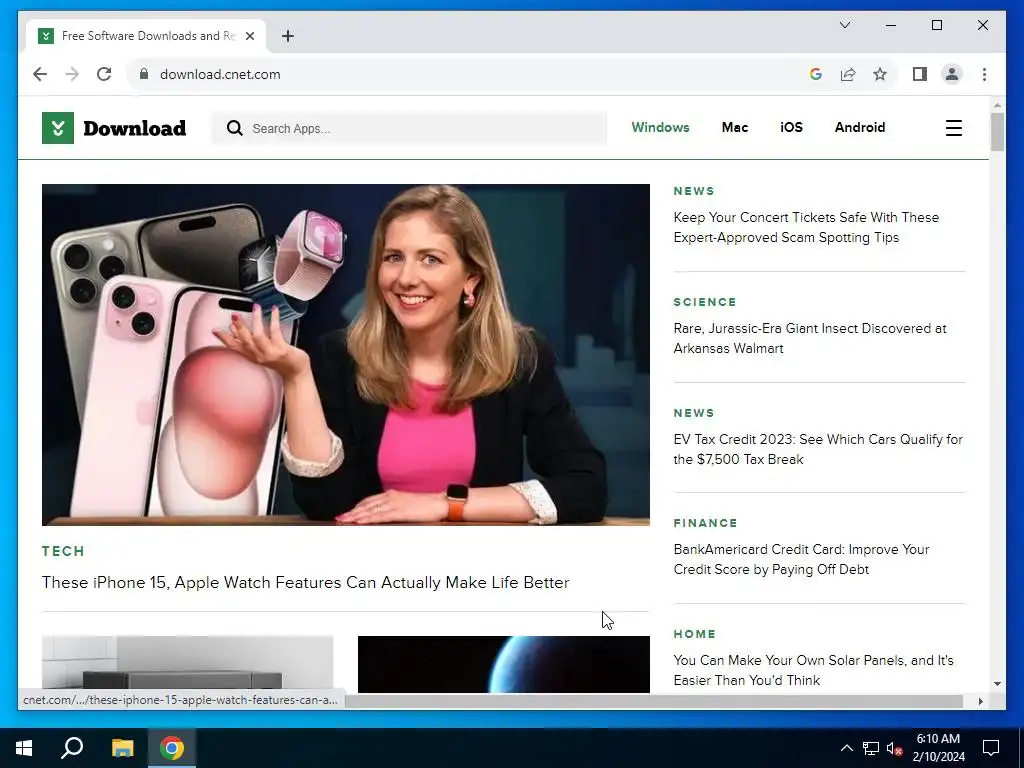Open the Windows Start menu
1024x768 pixels.
(x=24, y=748)
